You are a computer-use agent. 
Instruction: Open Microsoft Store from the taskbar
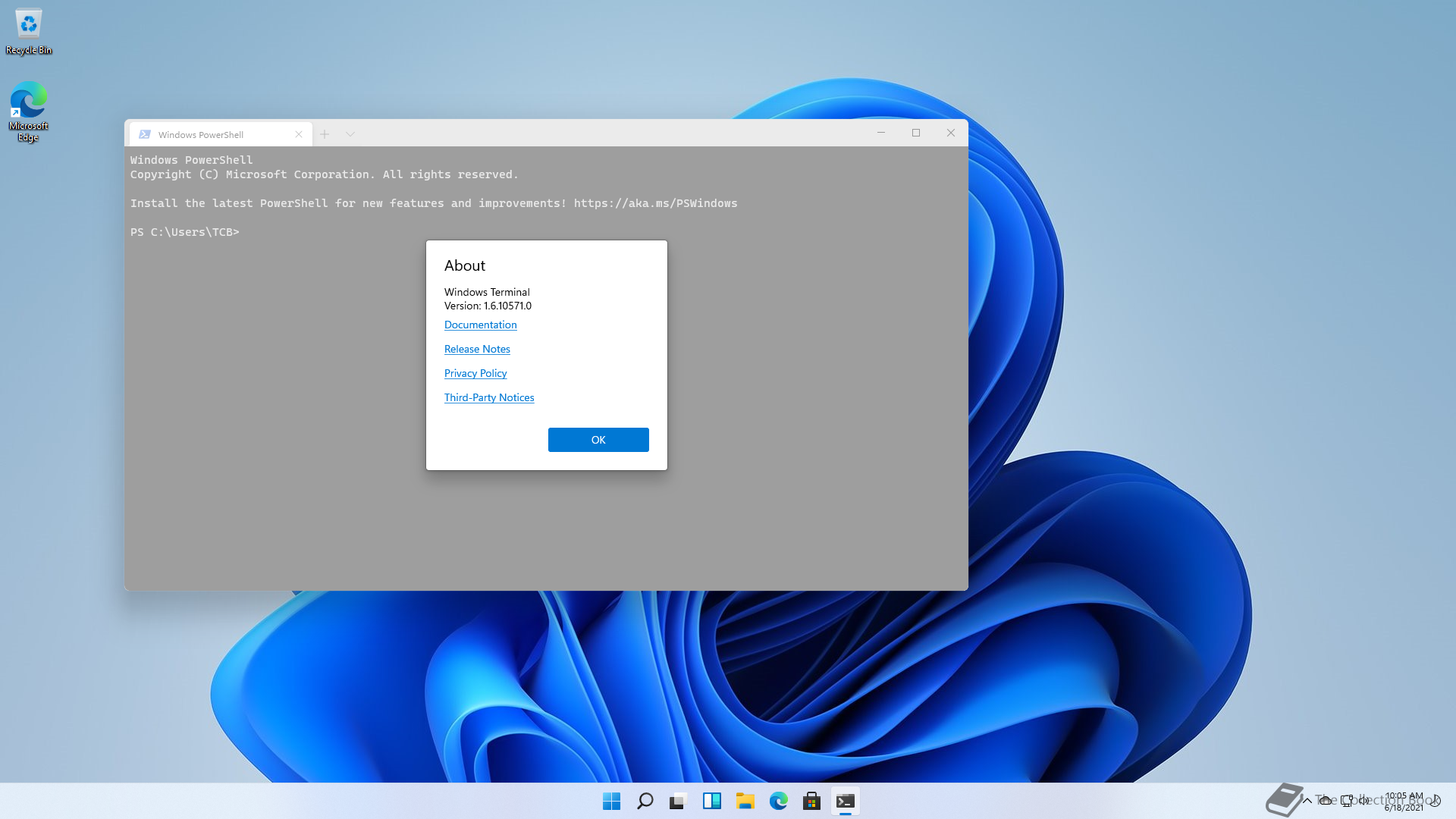coord(811,801)
